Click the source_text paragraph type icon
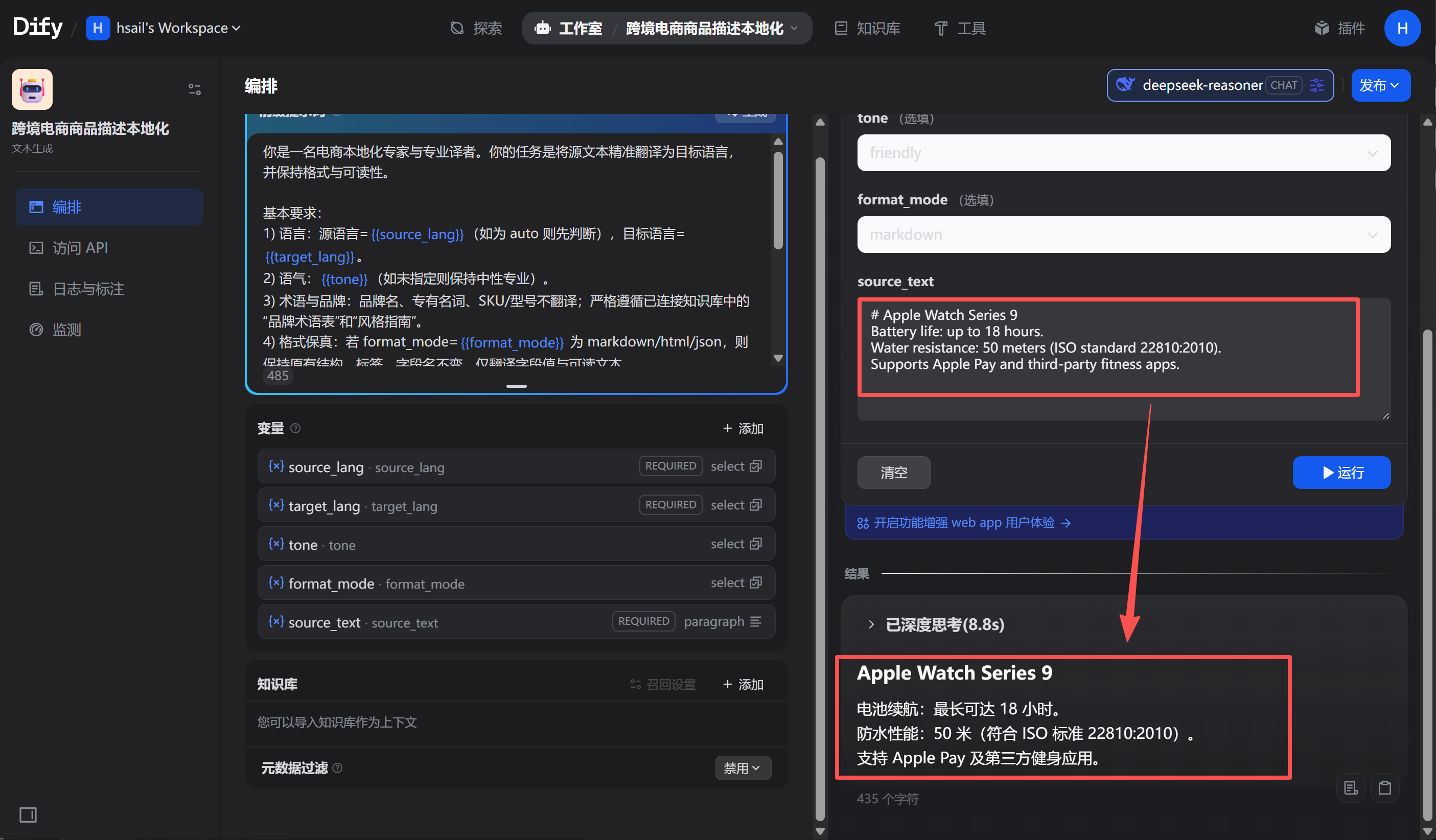This screenshot has width=1436, height=840. pyautogui.click(x=756, y=621)
